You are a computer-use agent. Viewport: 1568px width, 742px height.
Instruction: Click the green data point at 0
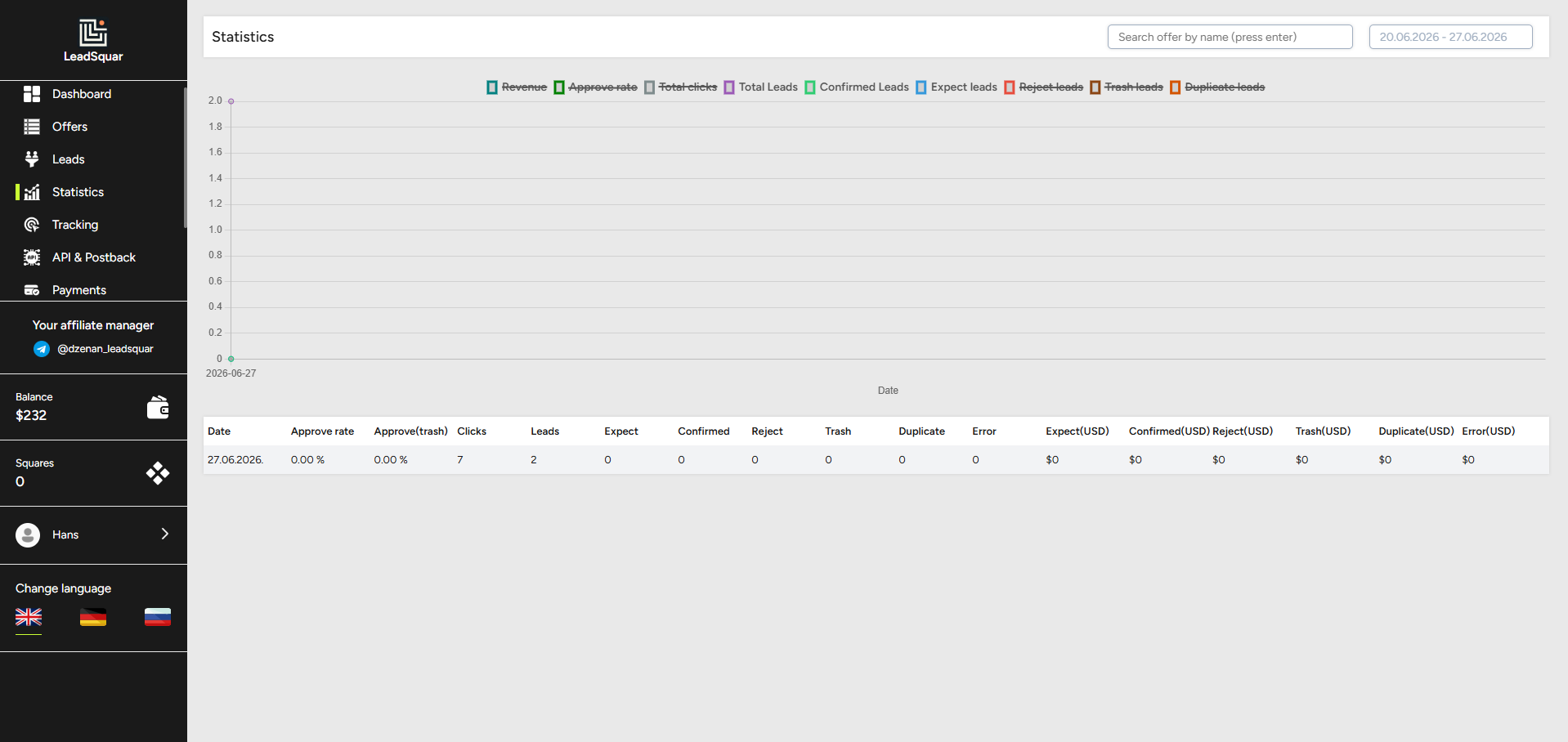coord(231,359)
